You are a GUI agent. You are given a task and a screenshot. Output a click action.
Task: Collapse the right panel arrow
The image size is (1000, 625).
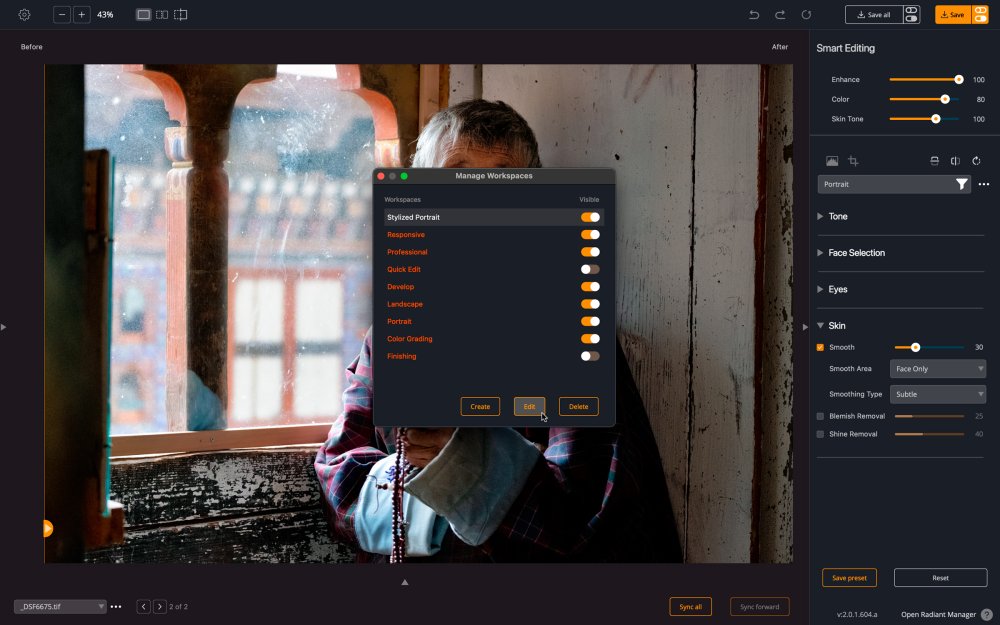coord(805,327)
